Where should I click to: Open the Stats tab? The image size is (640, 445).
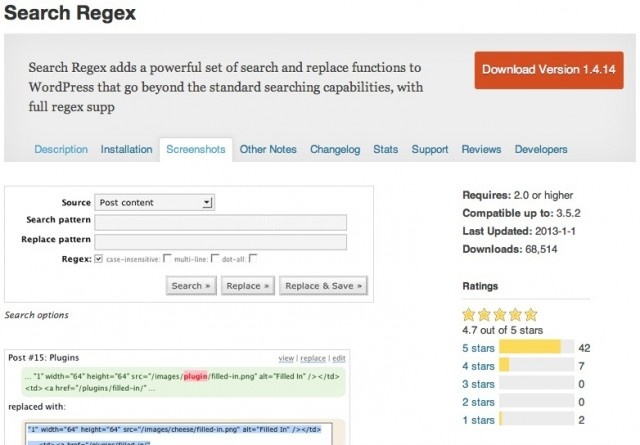click(x=386, y=149)
